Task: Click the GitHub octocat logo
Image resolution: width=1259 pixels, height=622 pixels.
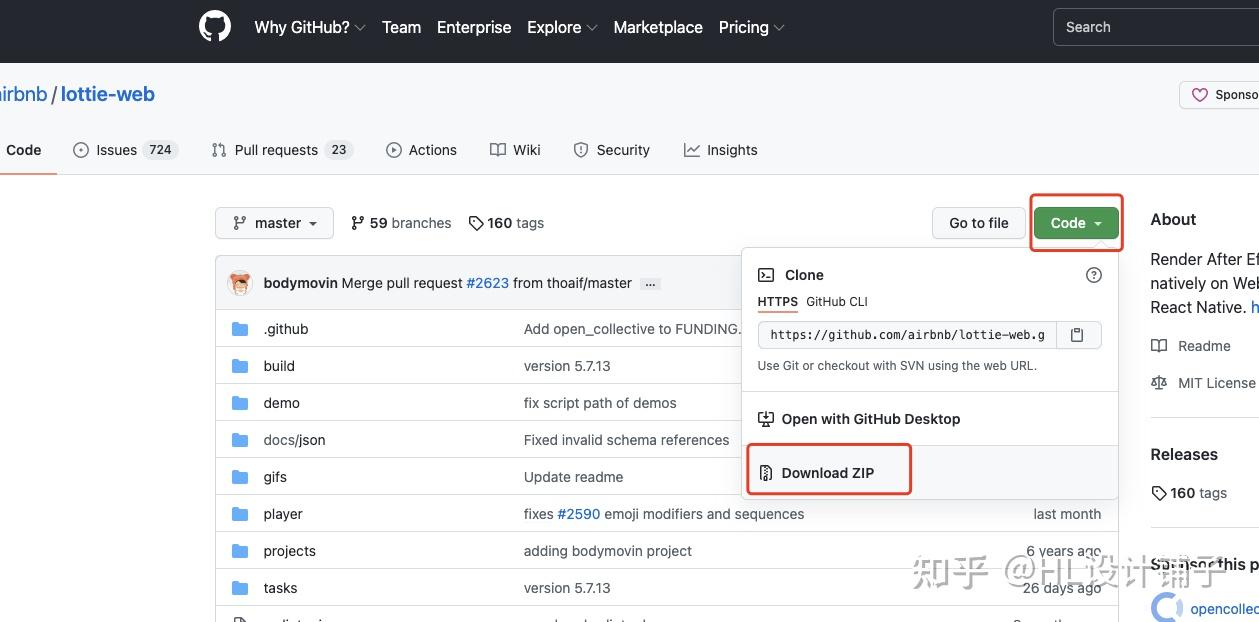Action: coord(214,25)
